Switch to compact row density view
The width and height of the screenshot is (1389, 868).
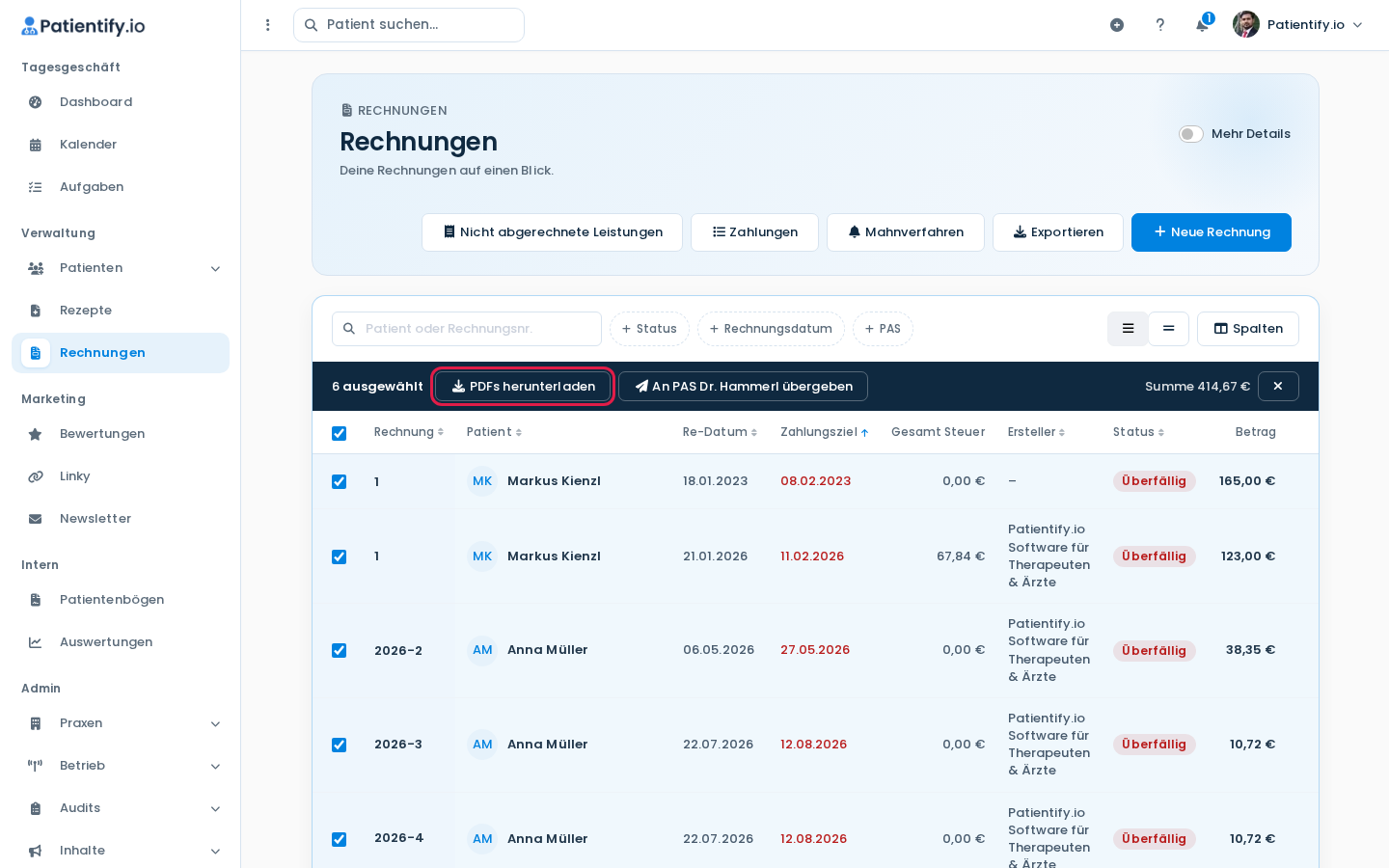1168,329
